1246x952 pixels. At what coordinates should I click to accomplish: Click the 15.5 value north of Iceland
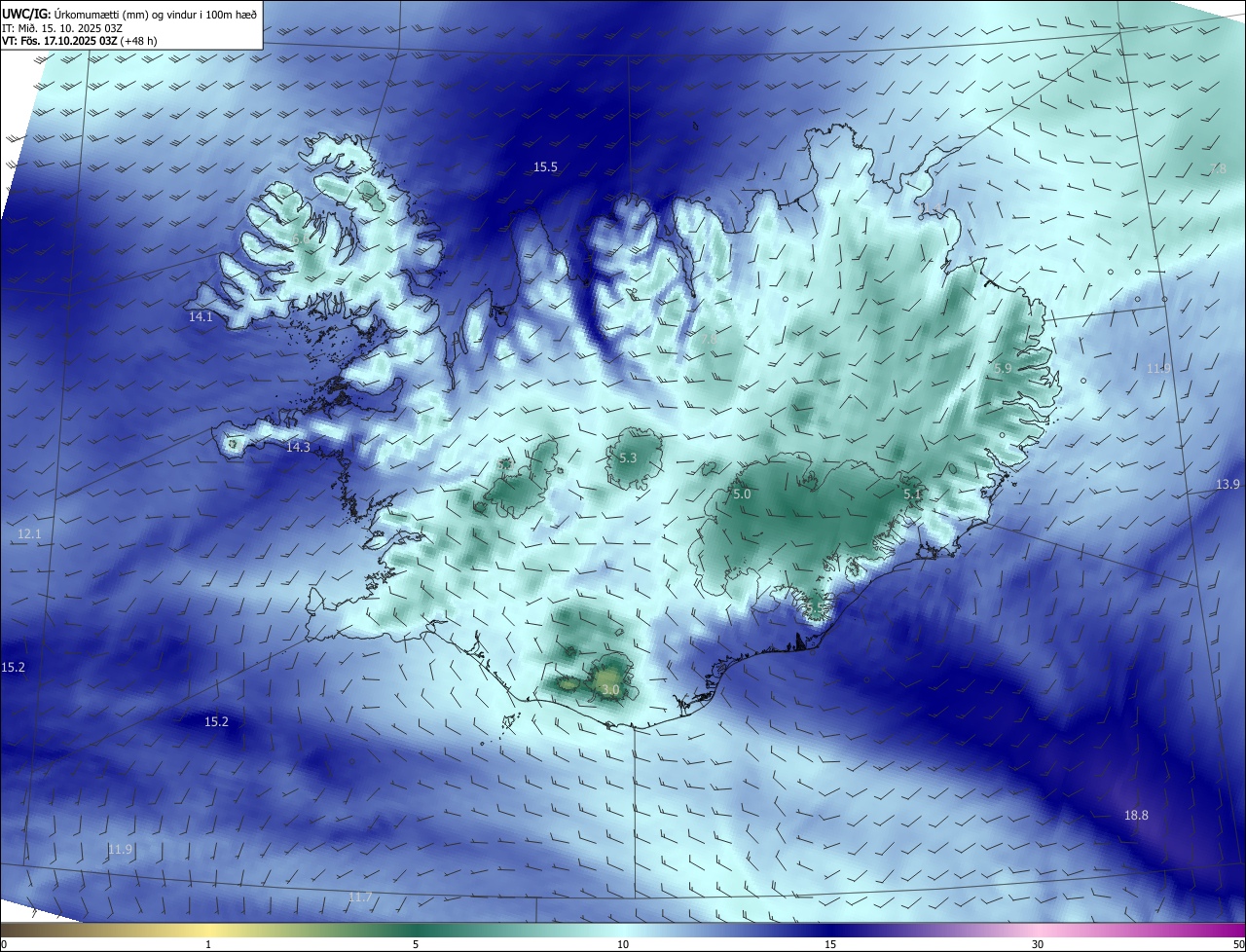(x=545, y=167)
